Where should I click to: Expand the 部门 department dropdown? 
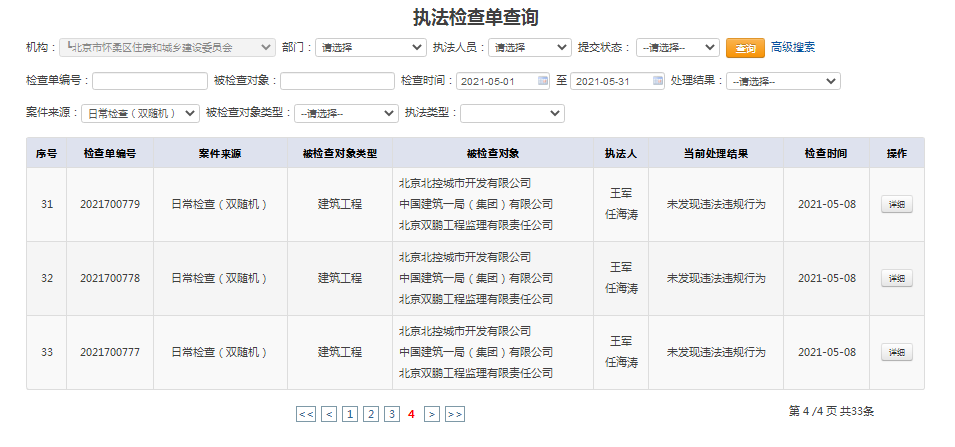(371, 48)
